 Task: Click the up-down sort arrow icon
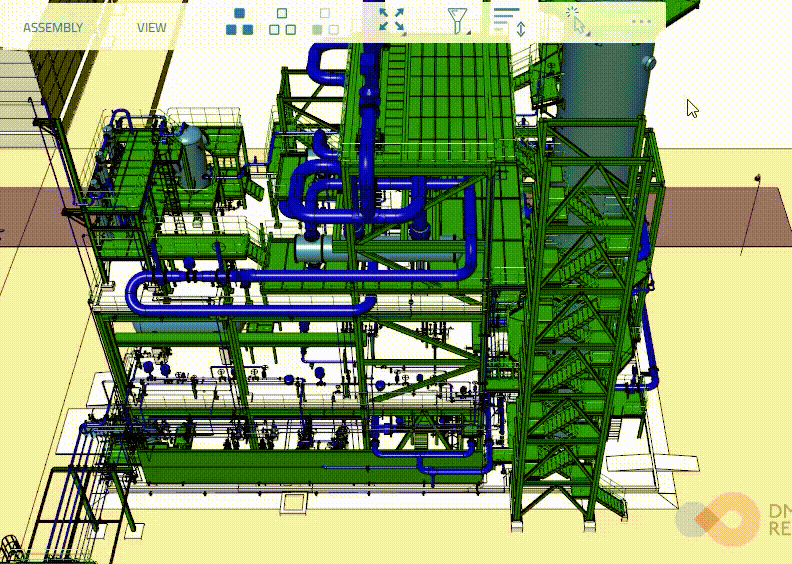point(521,29)
